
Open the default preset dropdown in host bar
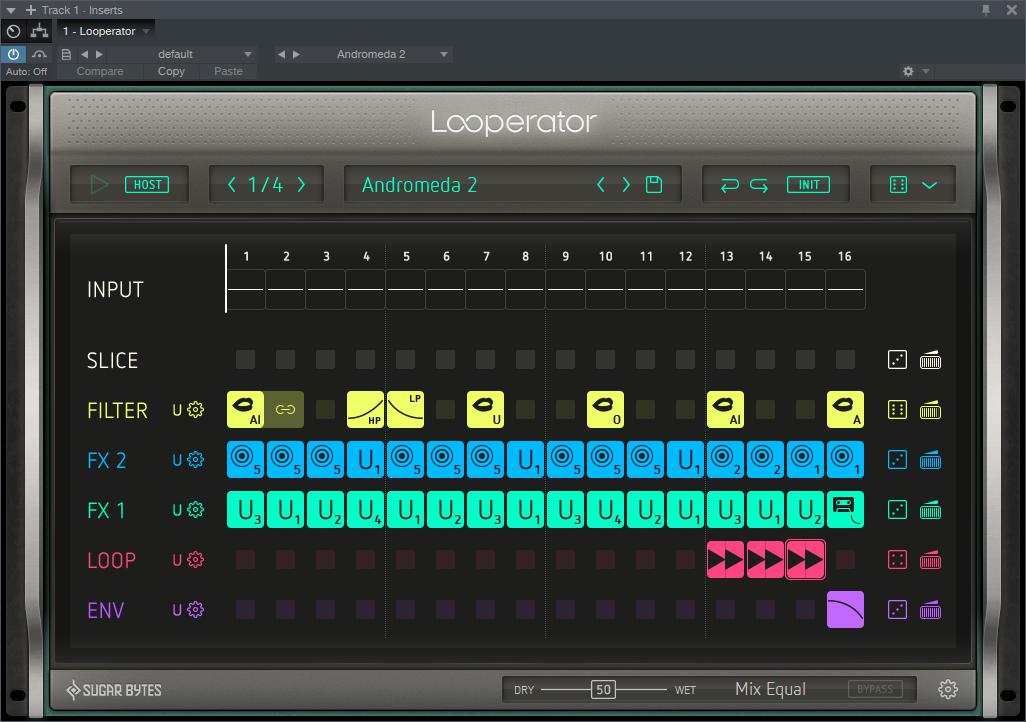tap(247, 54)
